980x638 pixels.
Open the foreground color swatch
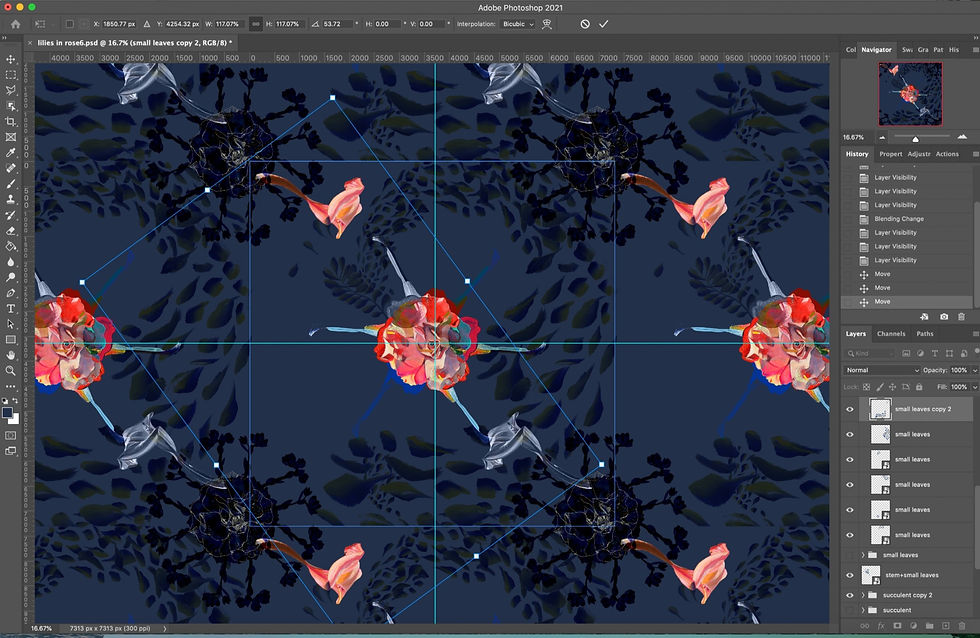pos(8,412)
